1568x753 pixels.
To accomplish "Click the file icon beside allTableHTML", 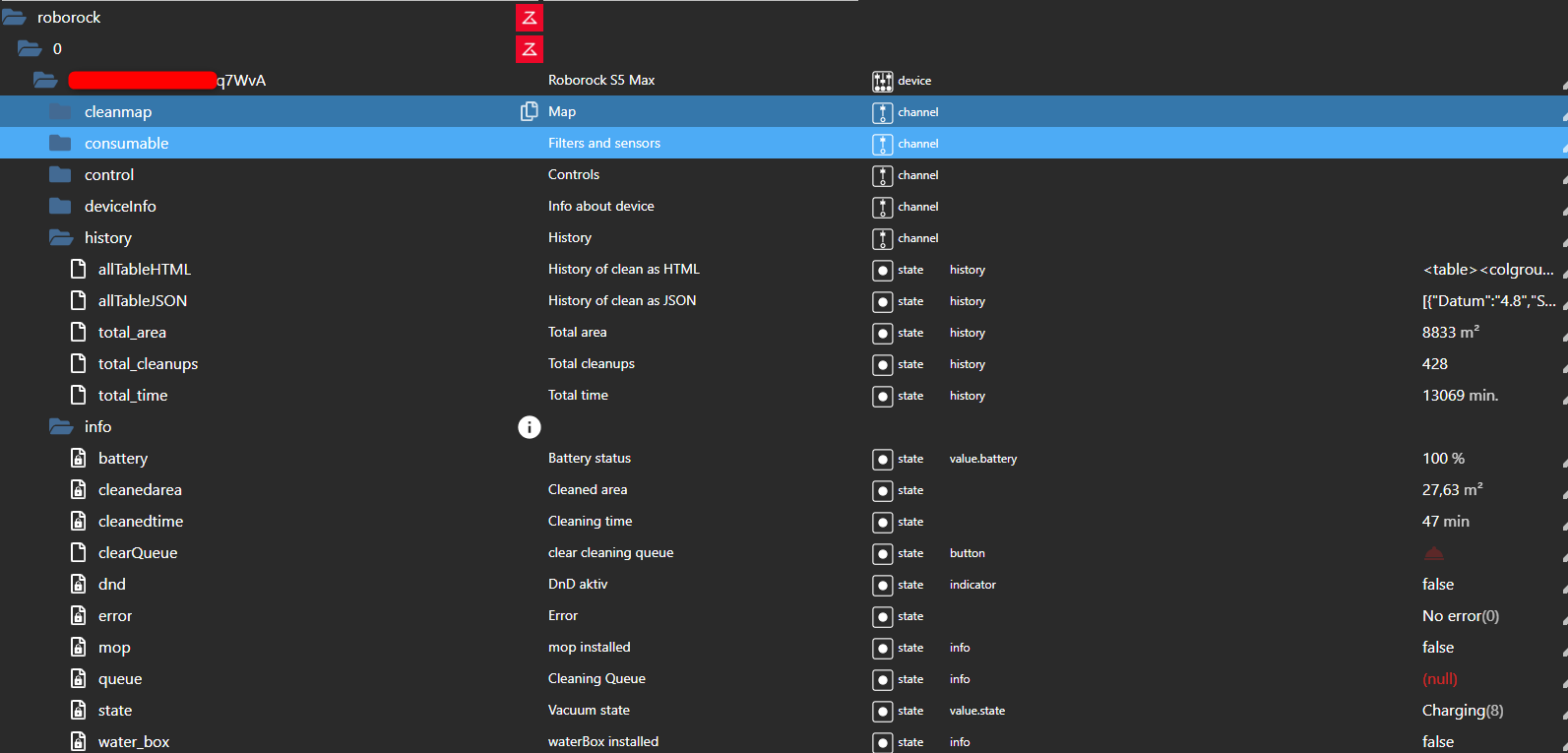I will 79,269.
